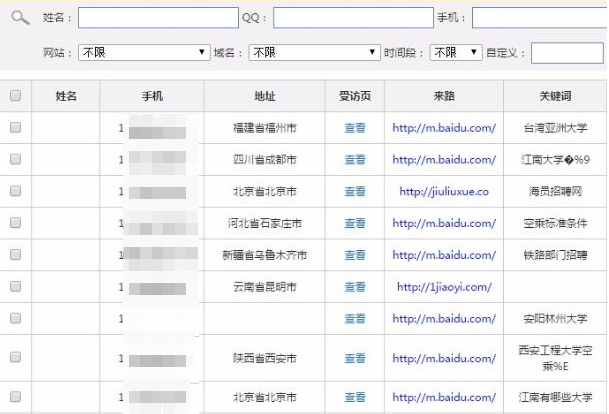Select the checkbox for 四川省成都市 row
Viewport: 609px width, 414px height.
(15, 159)
